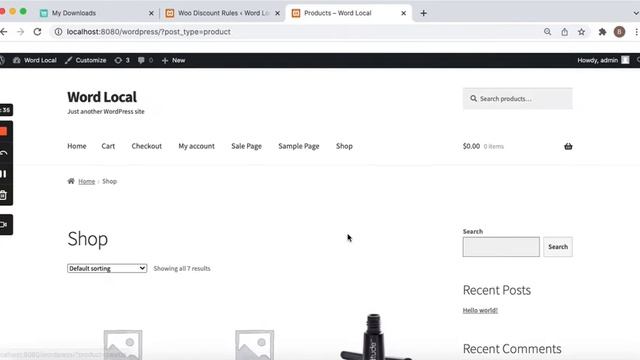The width and height of the screenshot is (640, 360).
Task: Open the Checkout page
Action: (x=147, y=146)
